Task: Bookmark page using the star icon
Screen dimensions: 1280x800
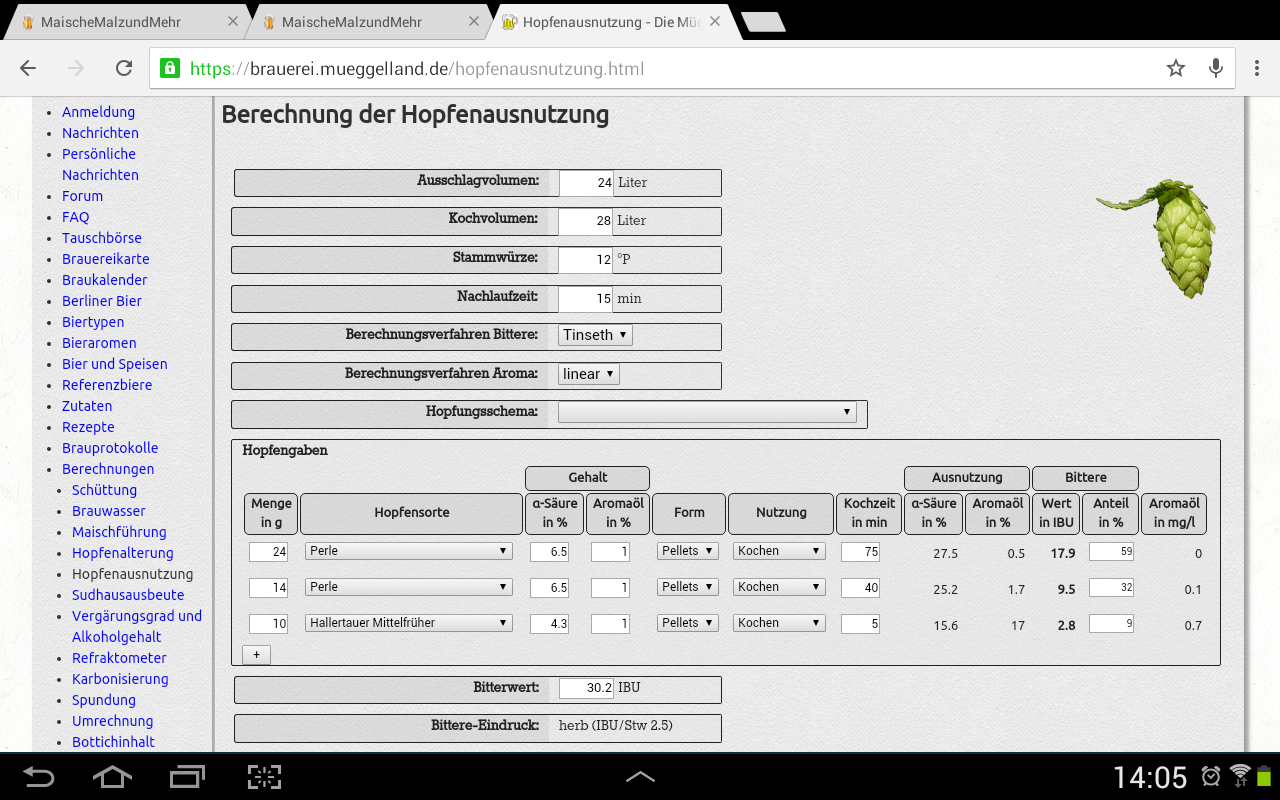Action: [x=1175, y=68]
